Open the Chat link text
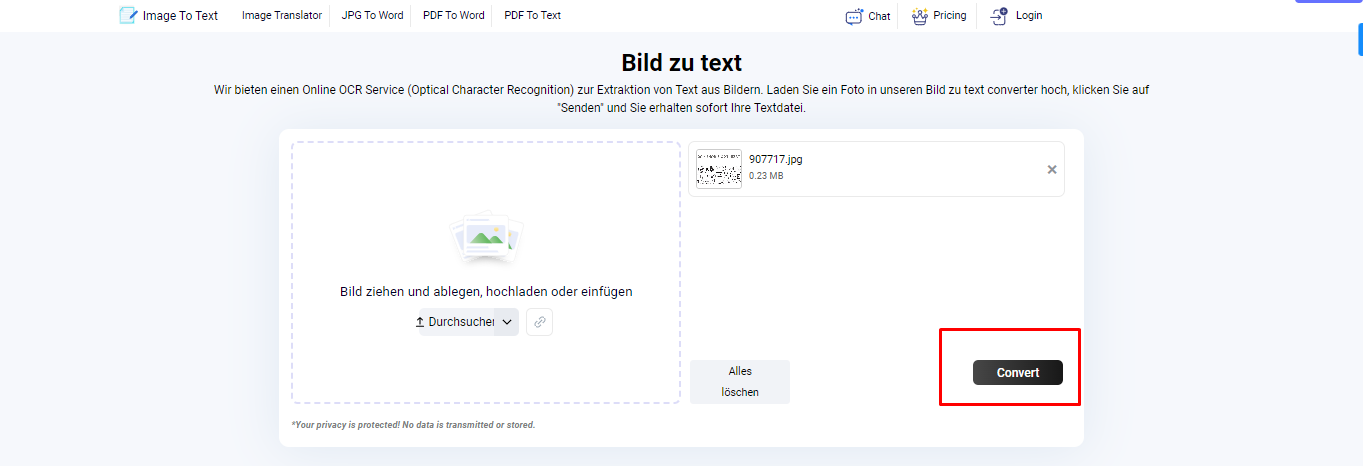Viewport: 1363px width, 466px height. (879, 16)
